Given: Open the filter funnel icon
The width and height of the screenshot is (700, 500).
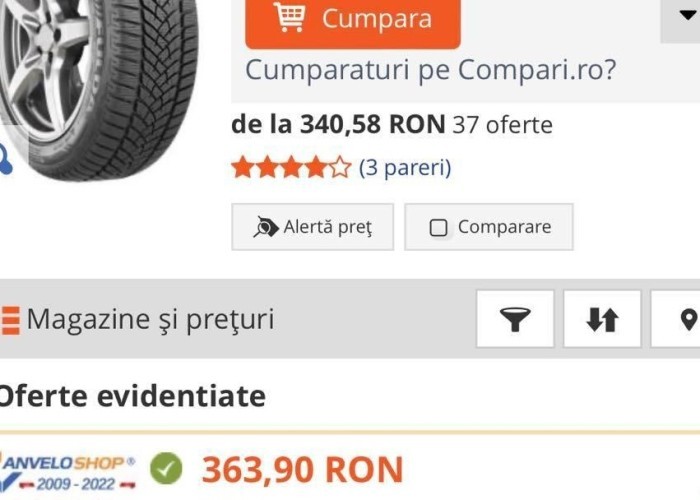Looking at the screenshot, I should pyautogui.click(x=515, y=319).
